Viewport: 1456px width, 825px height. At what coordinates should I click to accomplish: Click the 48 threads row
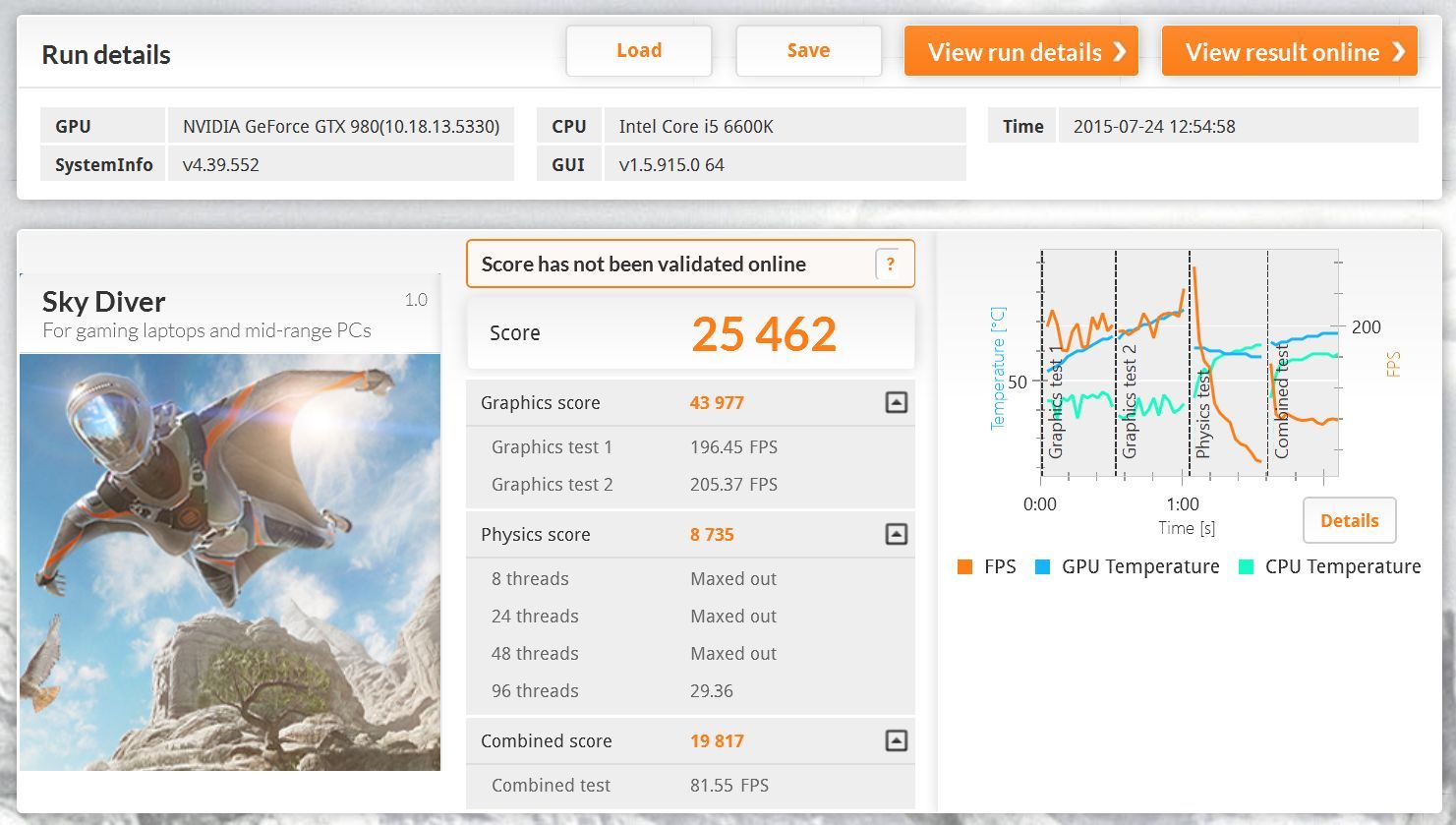point(690,654)
